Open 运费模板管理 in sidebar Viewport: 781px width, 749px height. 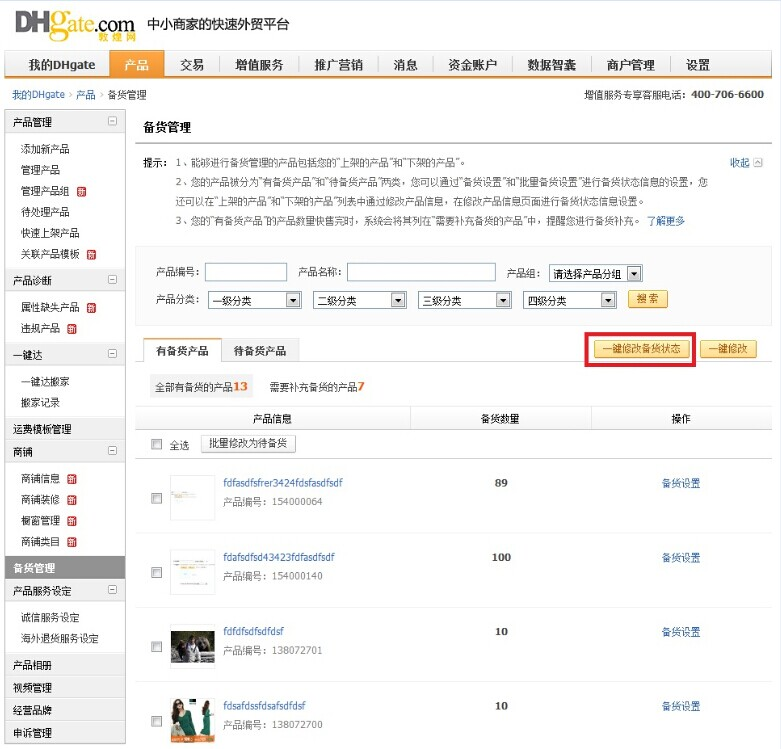click(x=42, y=429)
